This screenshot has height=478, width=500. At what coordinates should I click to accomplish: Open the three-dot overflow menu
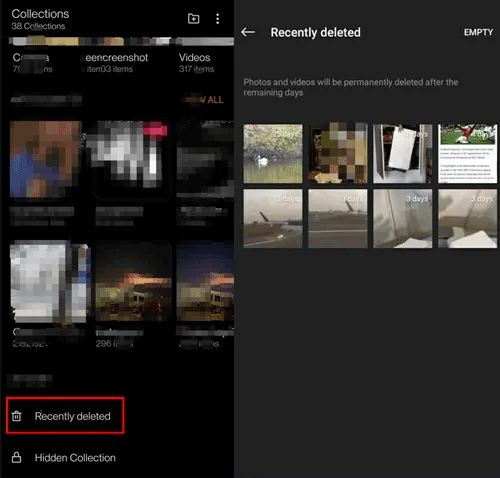(217, 19)
